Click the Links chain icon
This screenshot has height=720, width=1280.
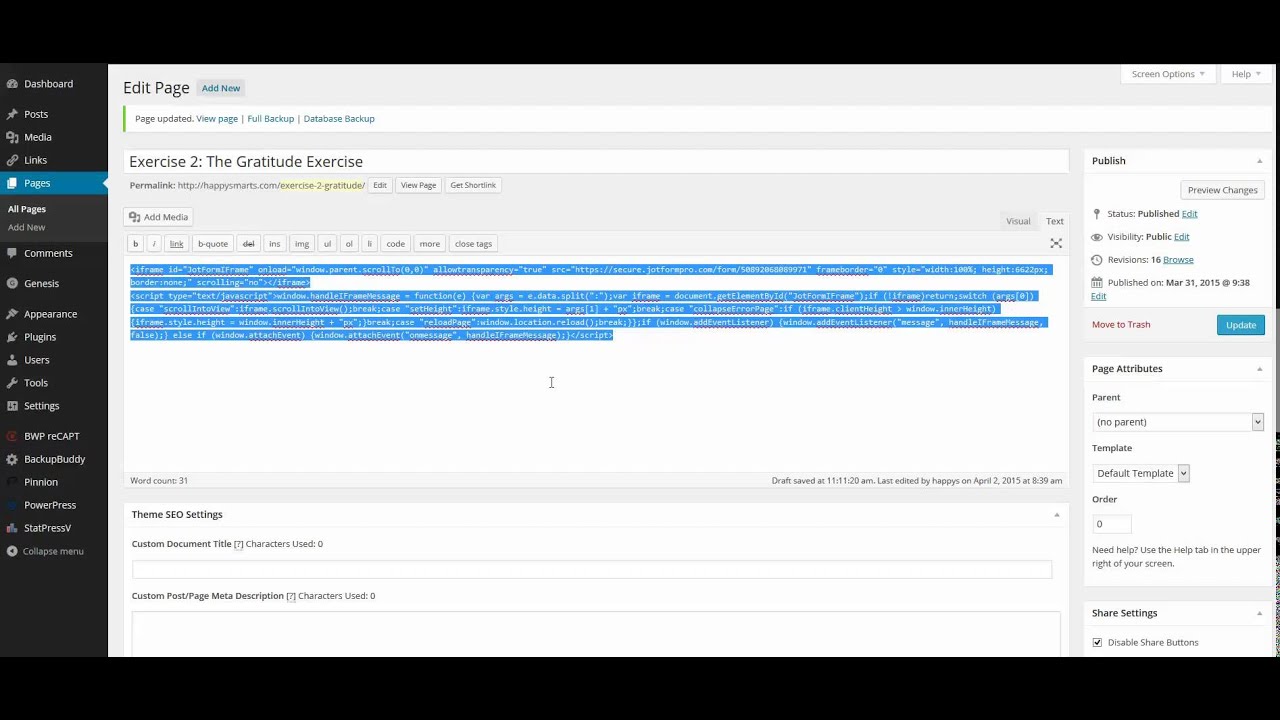pyautogui.click(x=12, y=160)
